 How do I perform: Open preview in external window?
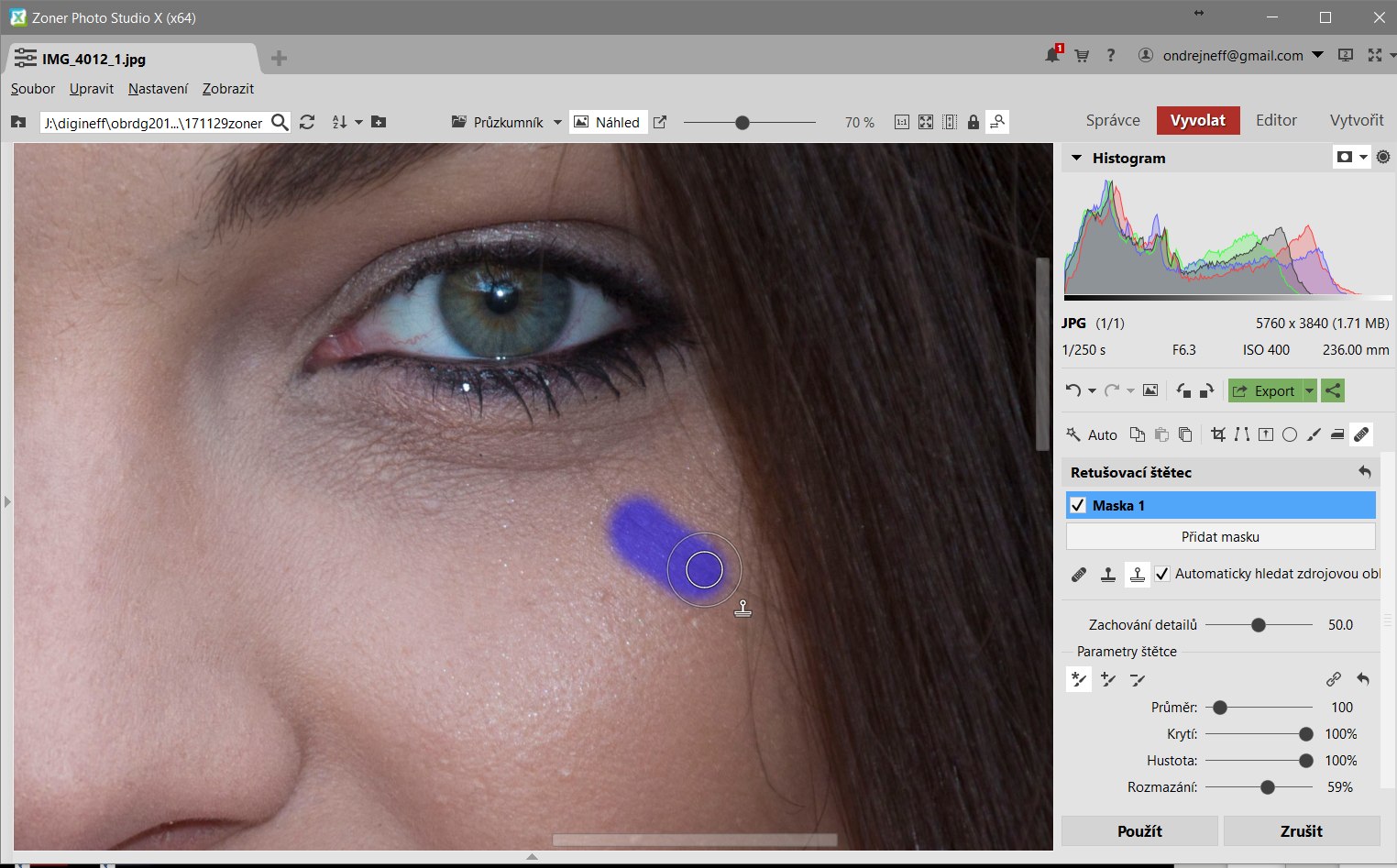tap(660, 122)
